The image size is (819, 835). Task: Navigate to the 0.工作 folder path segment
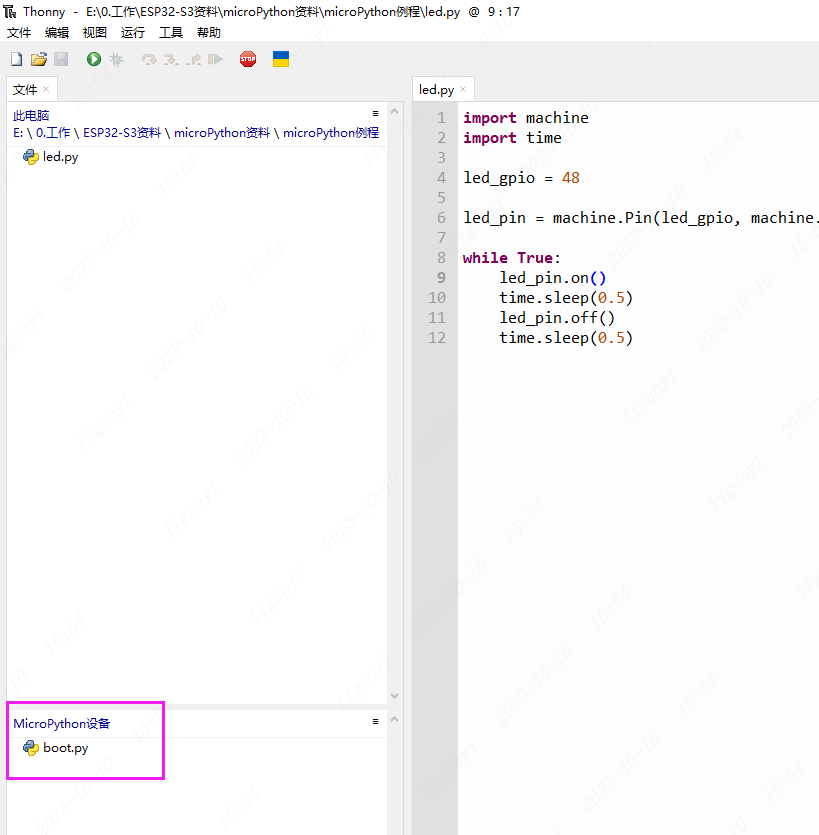point(53,133)
